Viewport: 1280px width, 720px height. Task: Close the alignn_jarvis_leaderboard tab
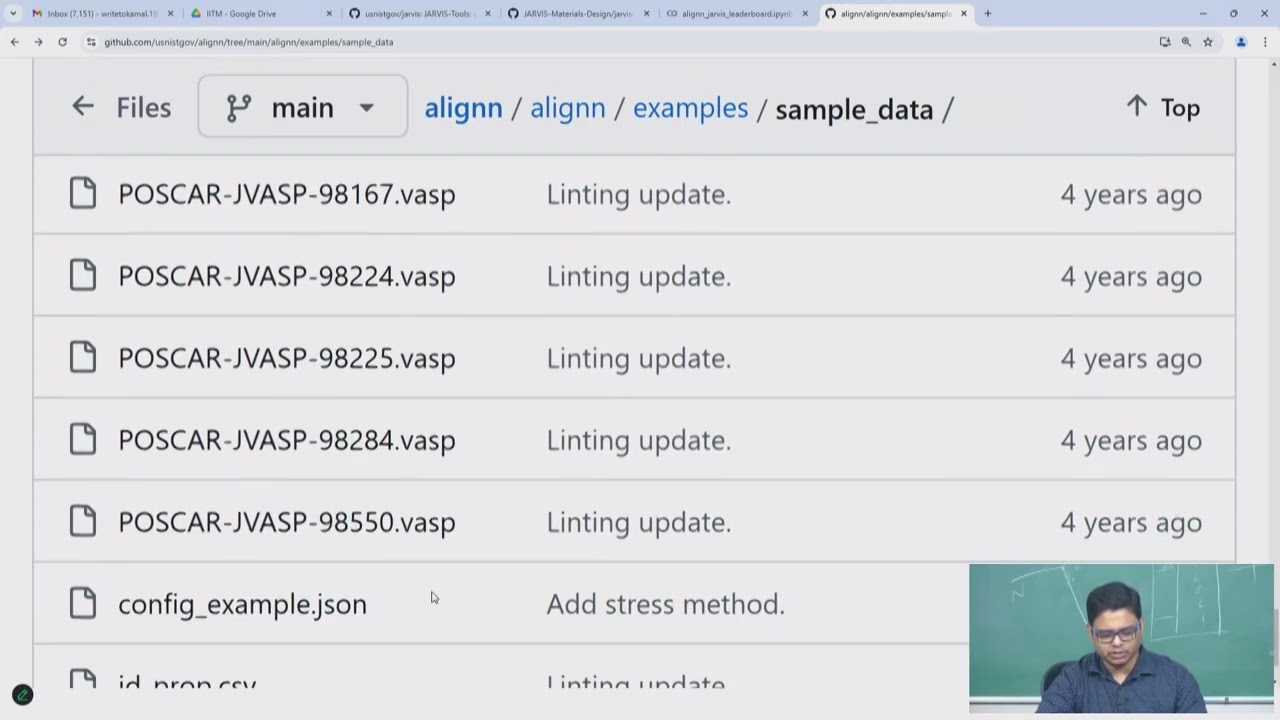pyautogui.click(x=805, y=14)
